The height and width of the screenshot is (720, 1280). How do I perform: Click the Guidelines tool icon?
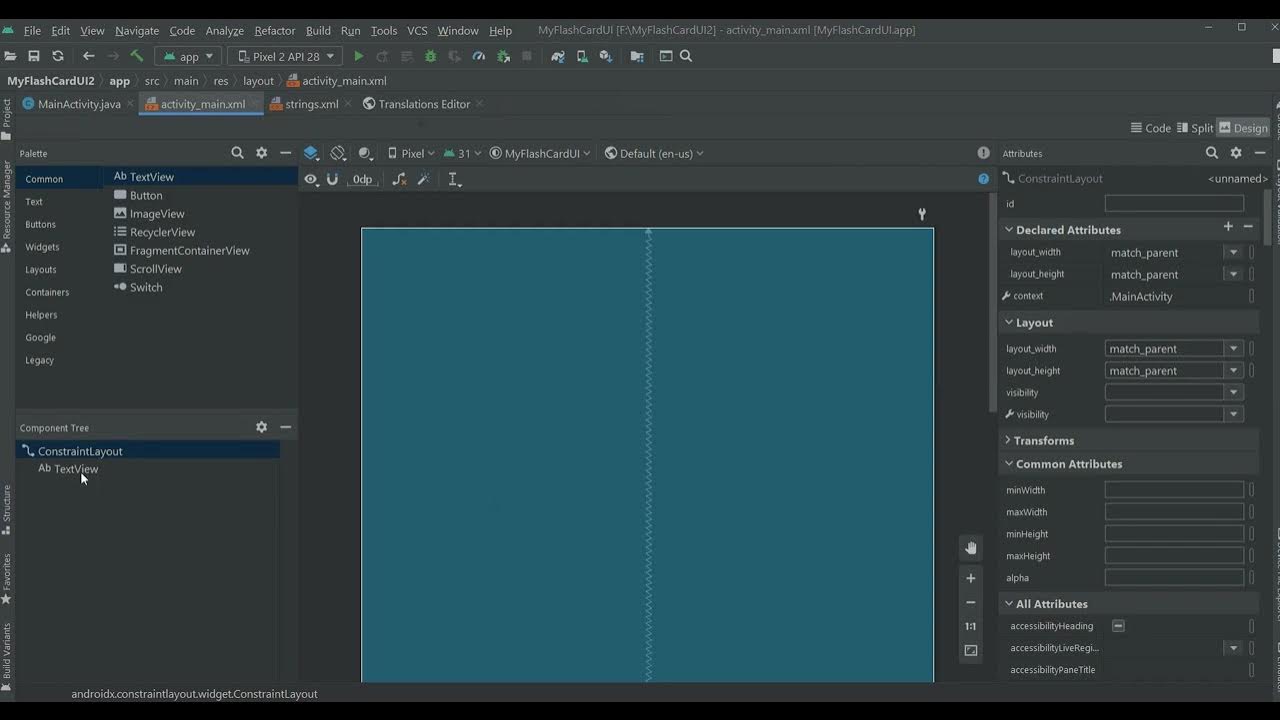pos(454,179)
